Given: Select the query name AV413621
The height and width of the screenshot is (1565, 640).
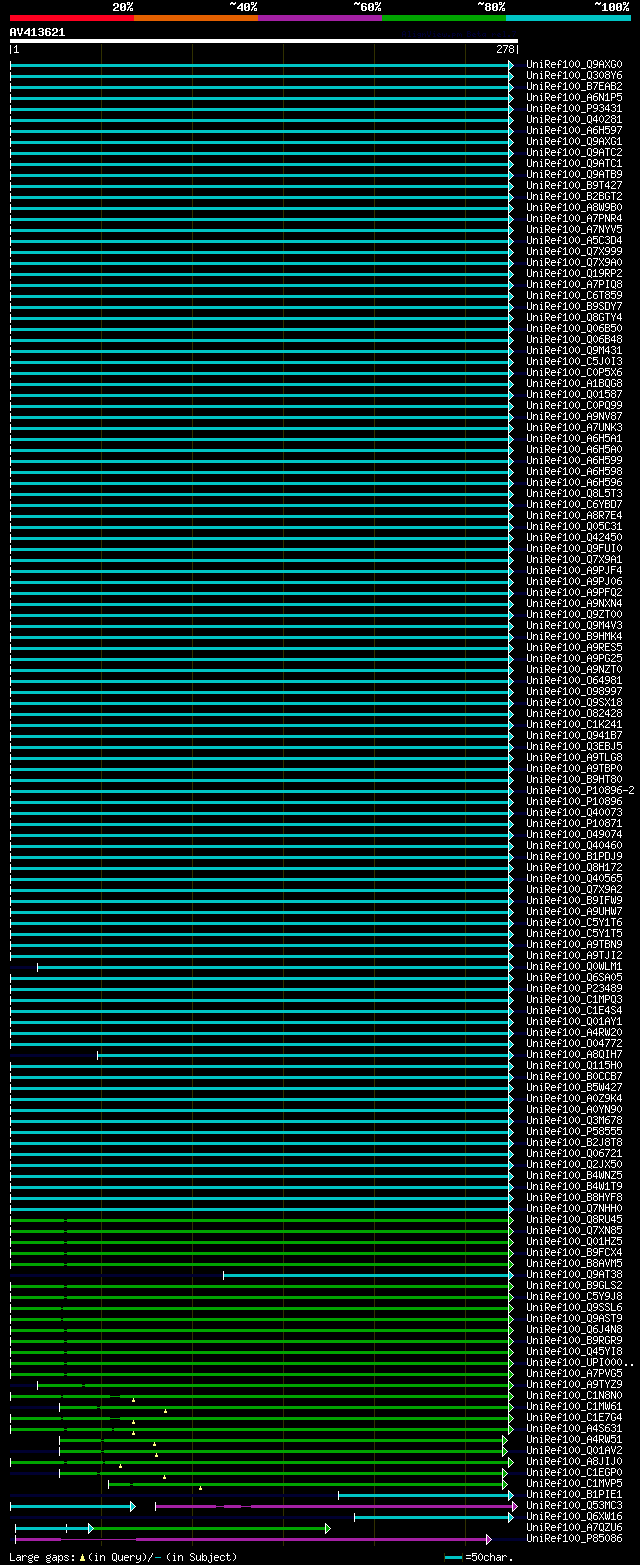Looking at the screenshot, I should 37,32.
